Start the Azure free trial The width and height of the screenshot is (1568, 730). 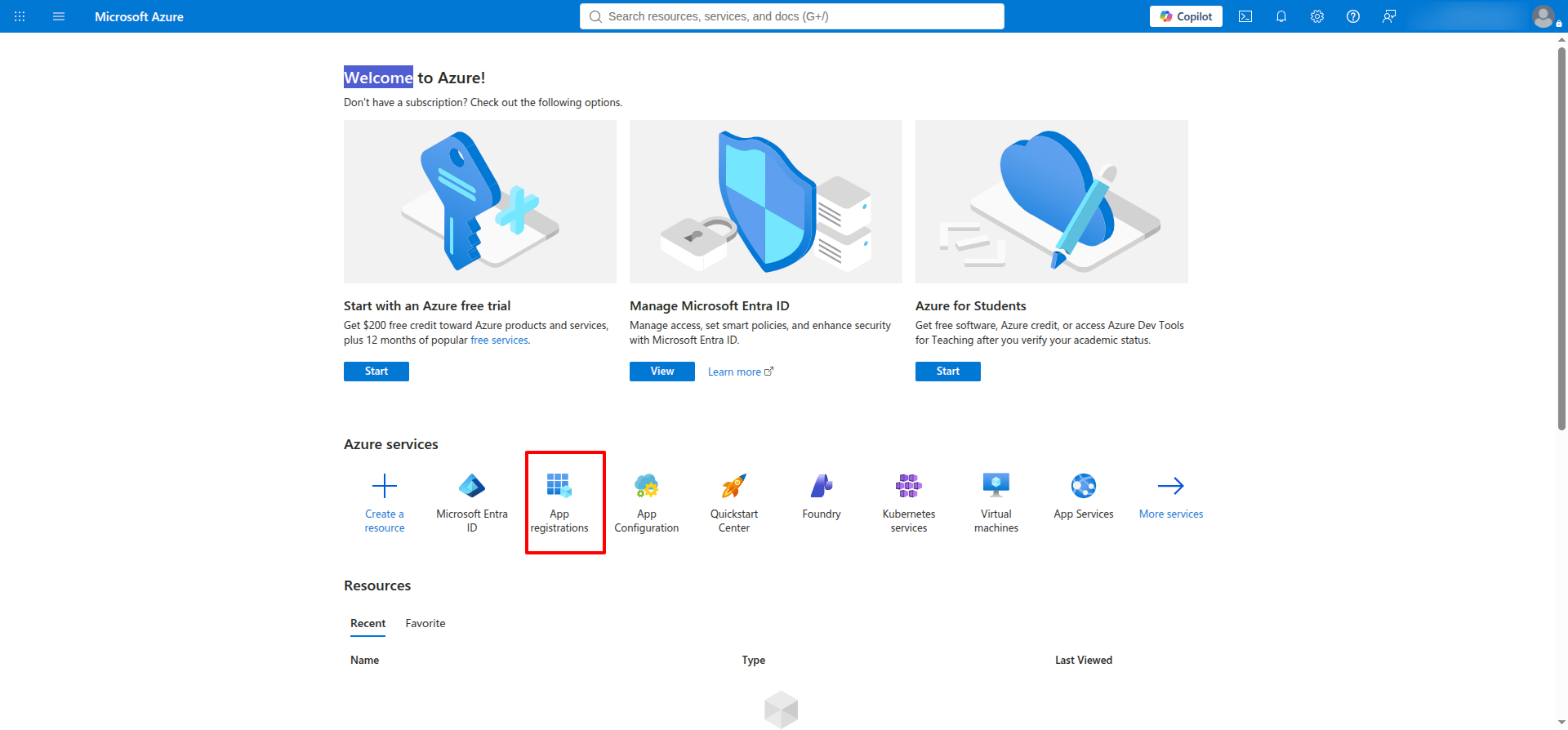click(376, 372)
